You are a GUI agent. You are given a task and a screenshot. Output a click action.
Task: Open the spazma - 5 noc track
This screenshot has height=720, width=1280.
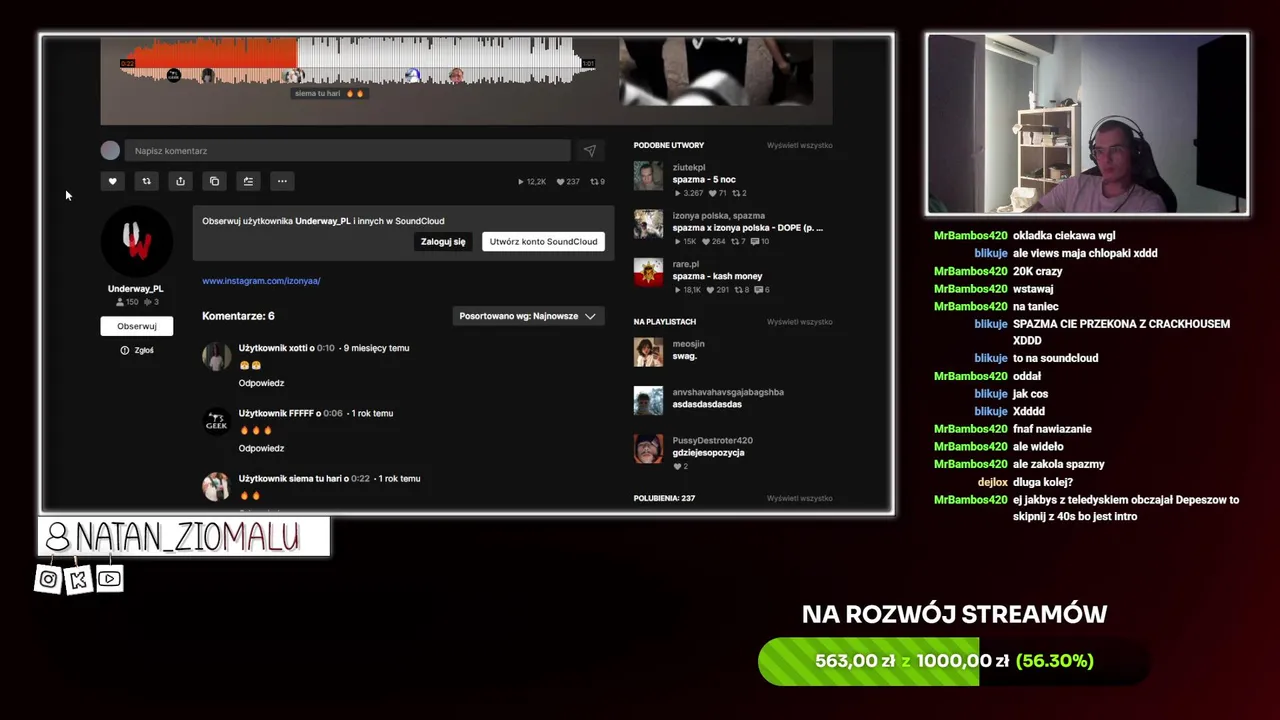coord(704,180)
